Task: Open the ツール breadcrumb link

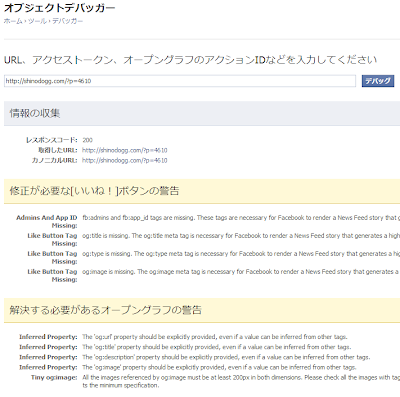Action: tap(37, 21)
